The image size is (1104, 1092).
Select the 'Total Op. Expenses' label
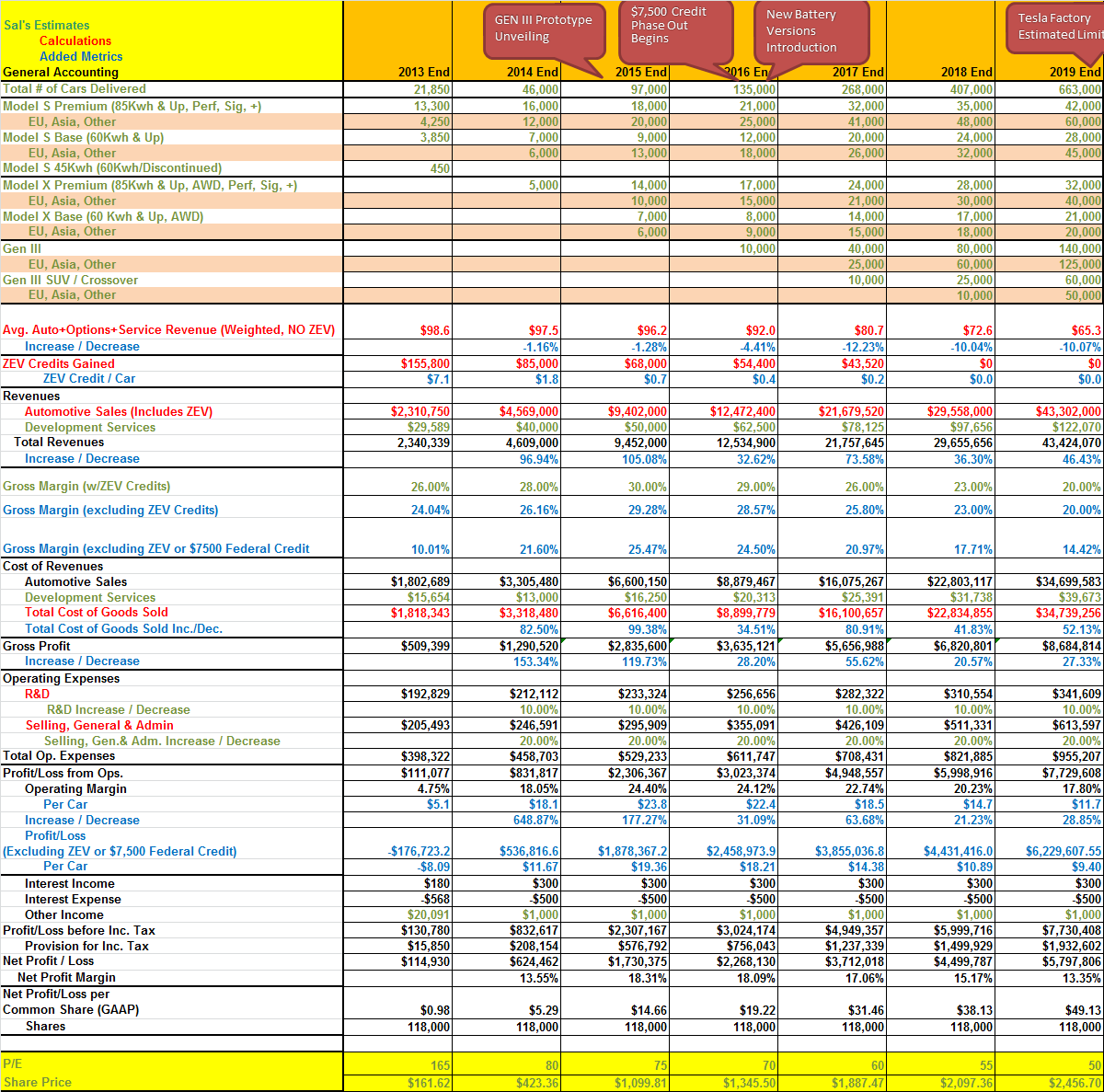click(x=59, y=755)
